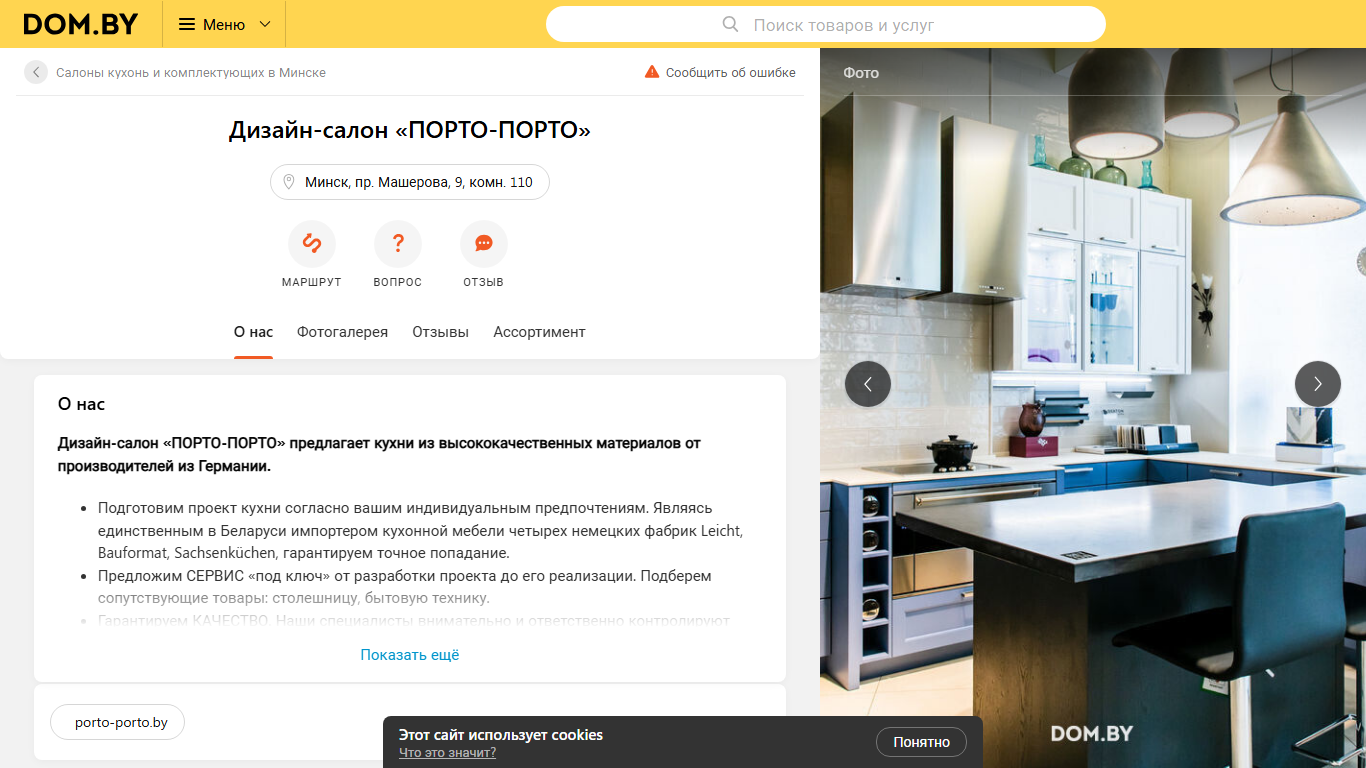Image resolution: width=1366 pixels, height=768 pixels.
Task: Click the map pin icon in address
Action: click(x=289, y=182)
